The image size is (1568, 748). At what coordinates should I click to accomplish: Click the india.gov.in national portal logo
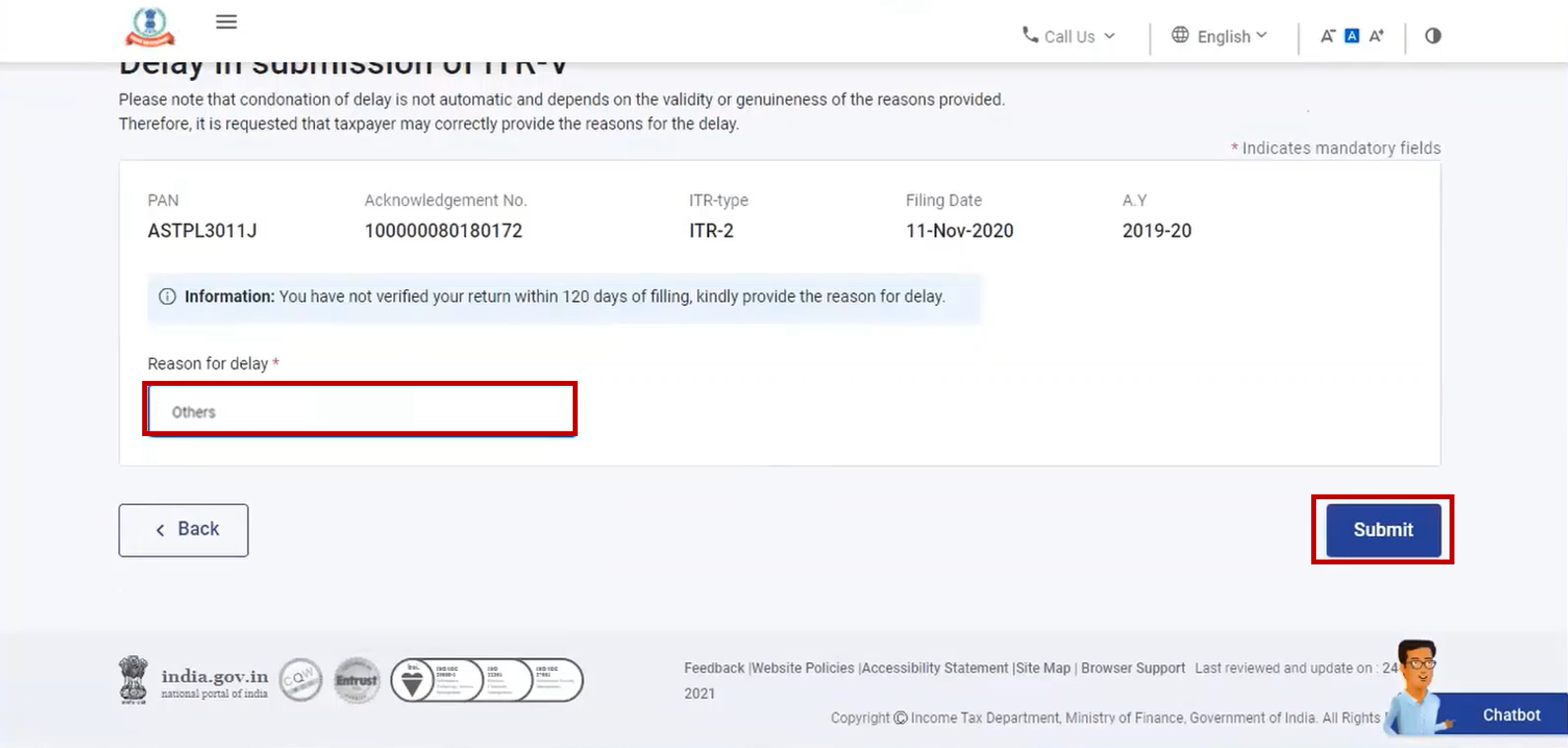click(x=194, y=680)
